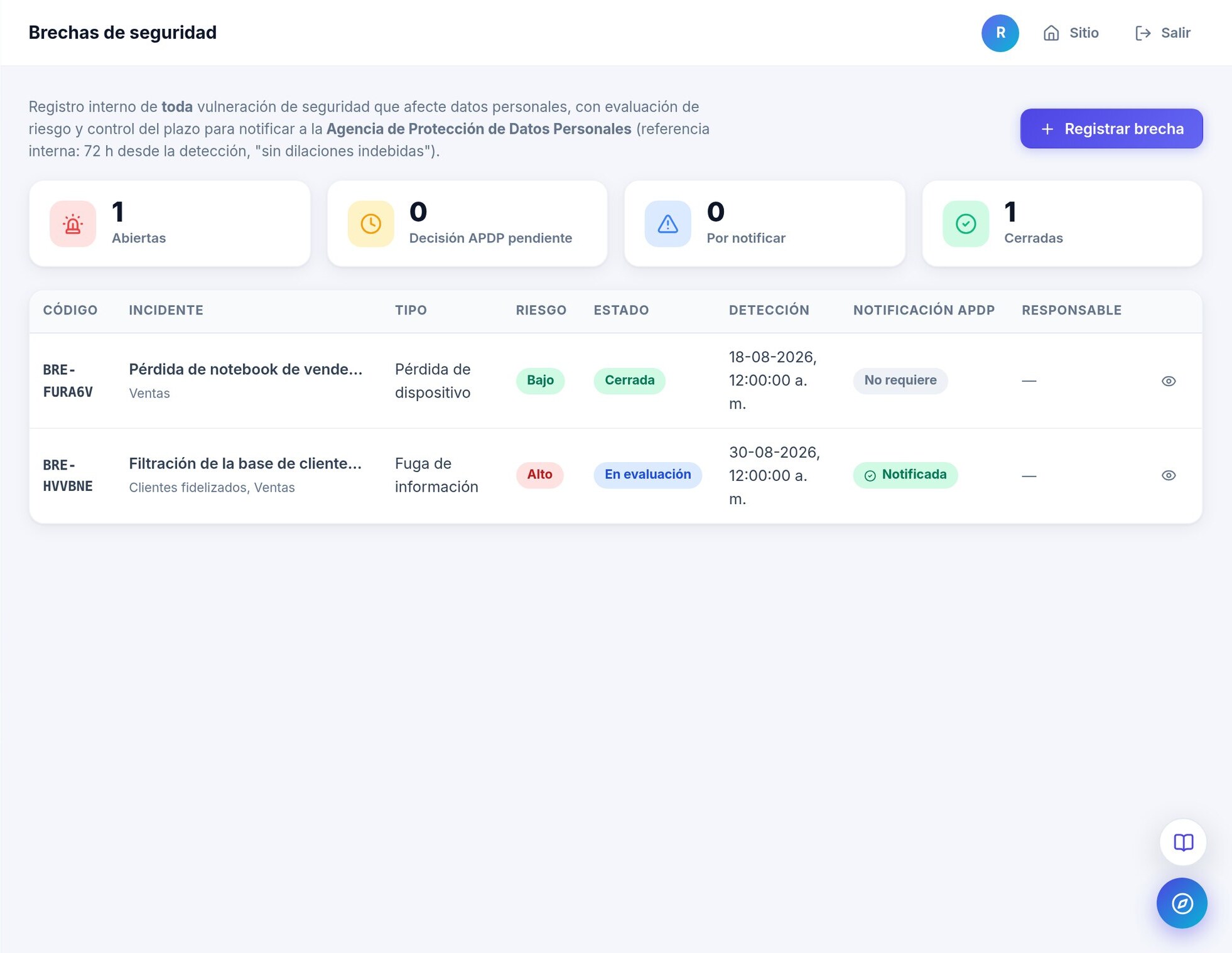Open the book documentation floating button
Image resolution: width=1232 pixels, height=953 pixels.
[x=1182, y=843]
